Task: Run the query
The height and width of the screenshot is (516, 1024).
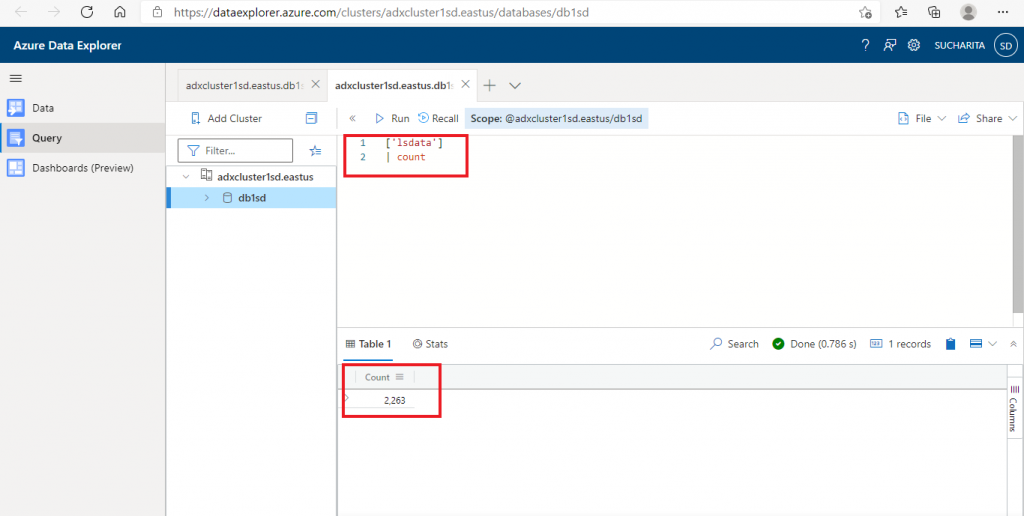Action: 392,118
